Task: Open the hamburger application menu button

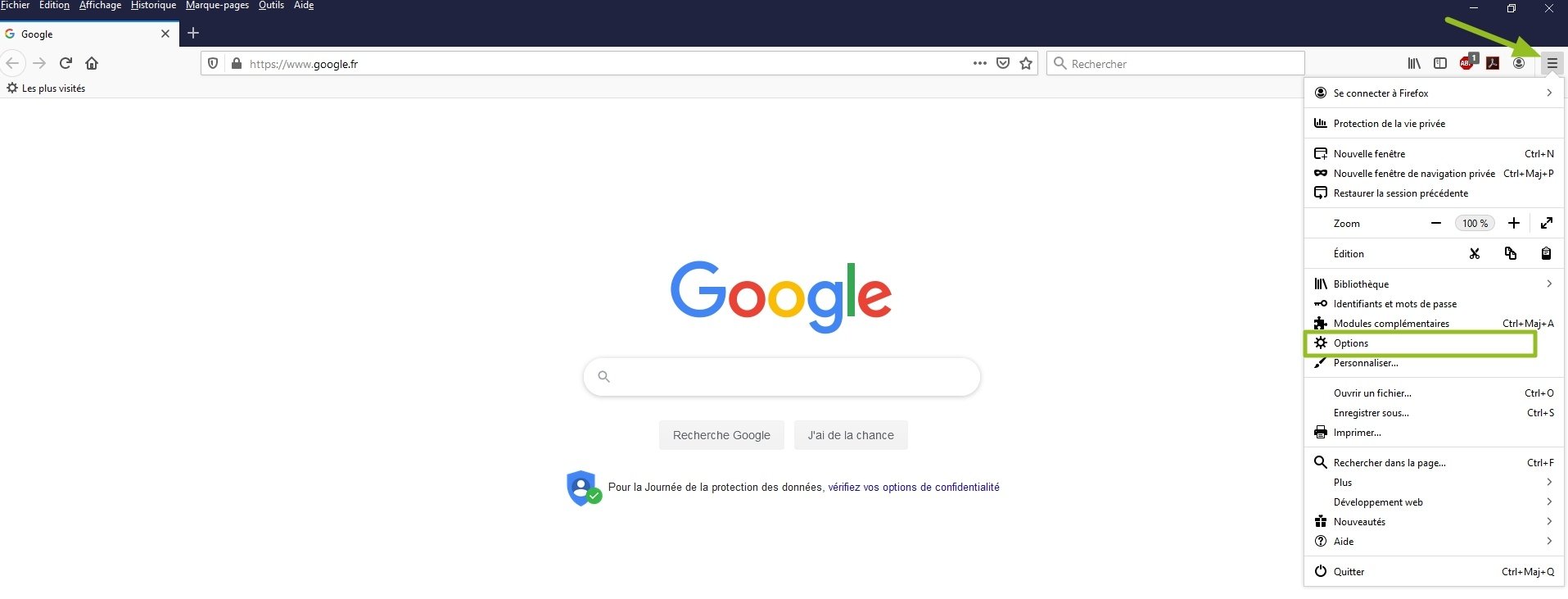Action: pos(1552,63)
